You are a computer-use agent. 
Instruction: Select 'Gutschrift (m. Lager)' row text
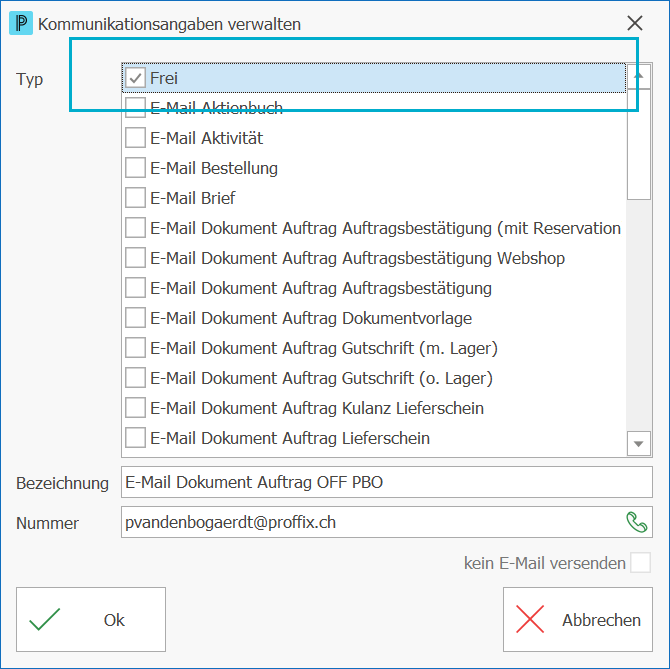coord(420,349)
